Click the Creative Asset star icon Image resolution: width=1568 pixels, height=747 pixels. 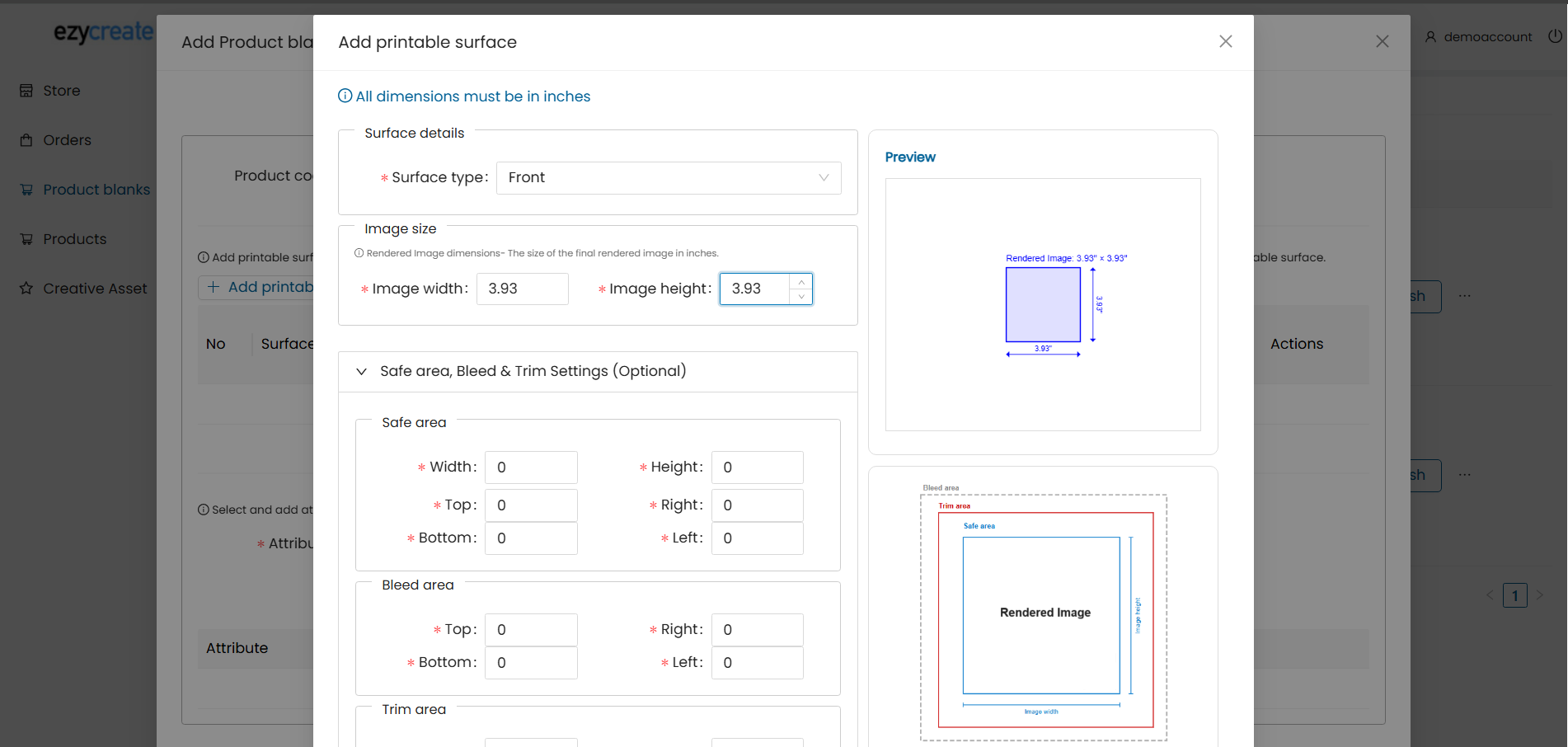click(x=26, y=289)
